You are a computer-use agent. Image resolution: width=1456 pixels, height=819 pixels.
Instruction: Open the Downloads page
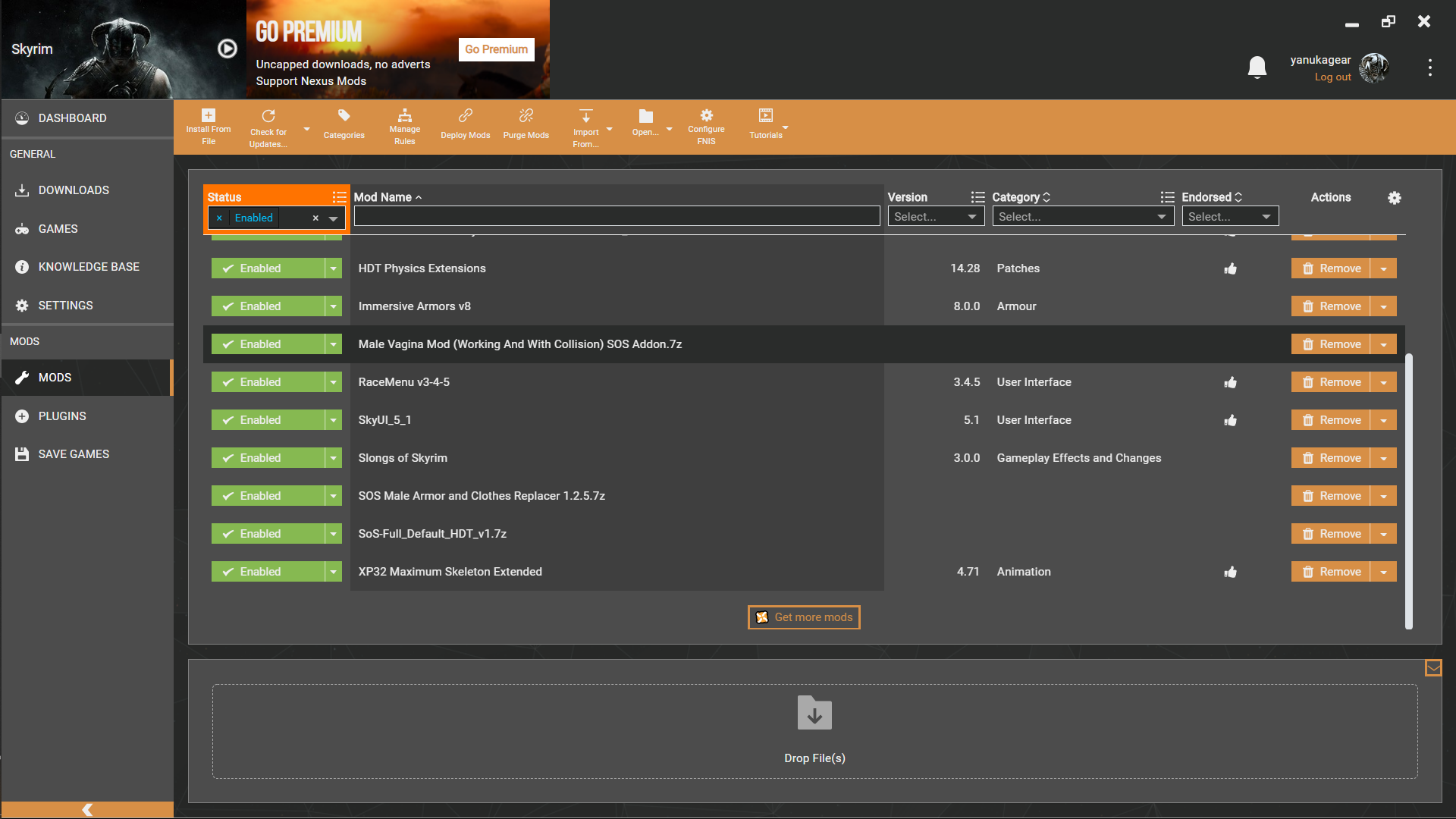[87, 190]
